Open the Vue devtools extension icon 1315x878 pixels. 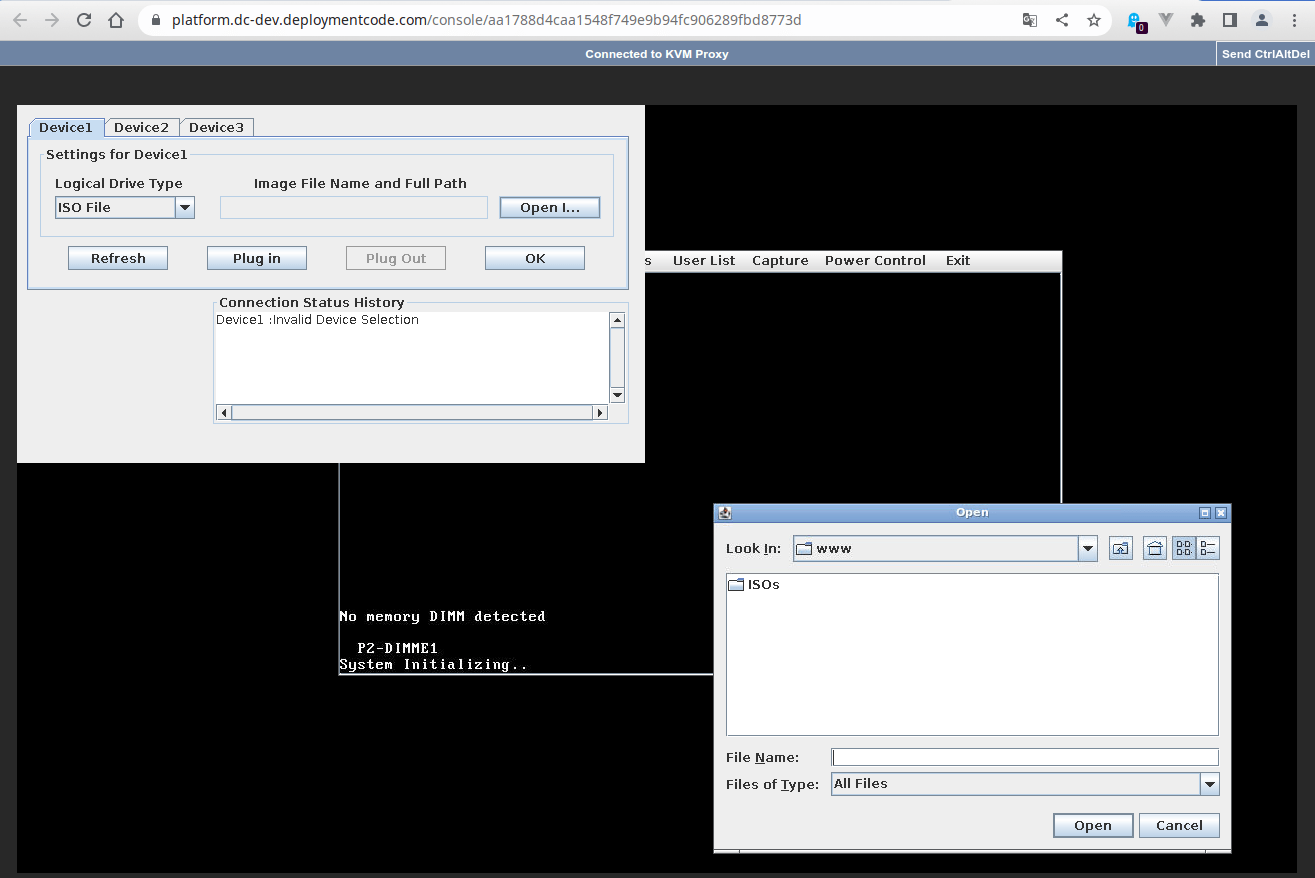pyautogui.click(x=1166, y=20)
